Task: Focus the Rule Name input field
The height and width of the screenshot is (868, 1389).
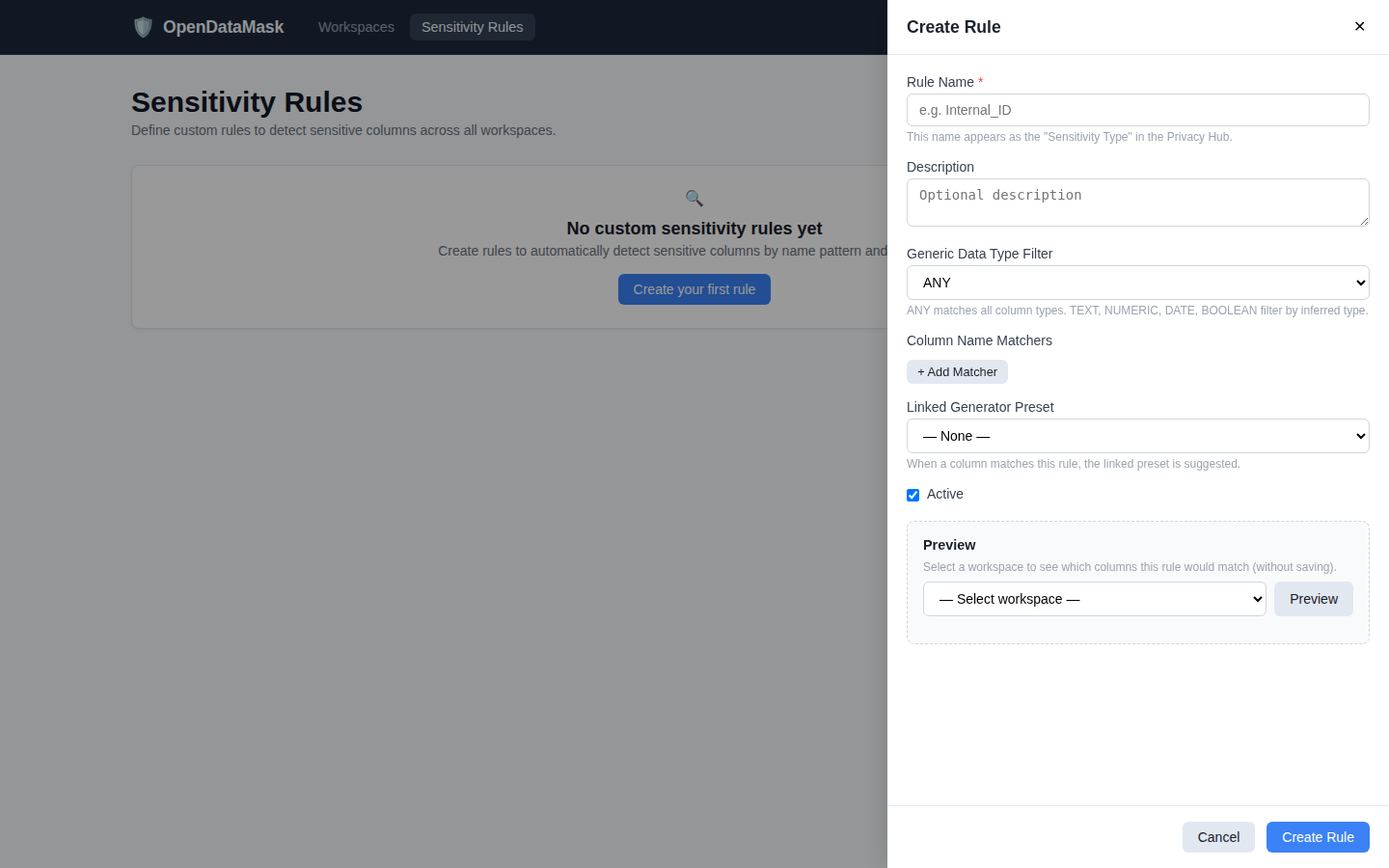Action: [x=1138, y=110]
